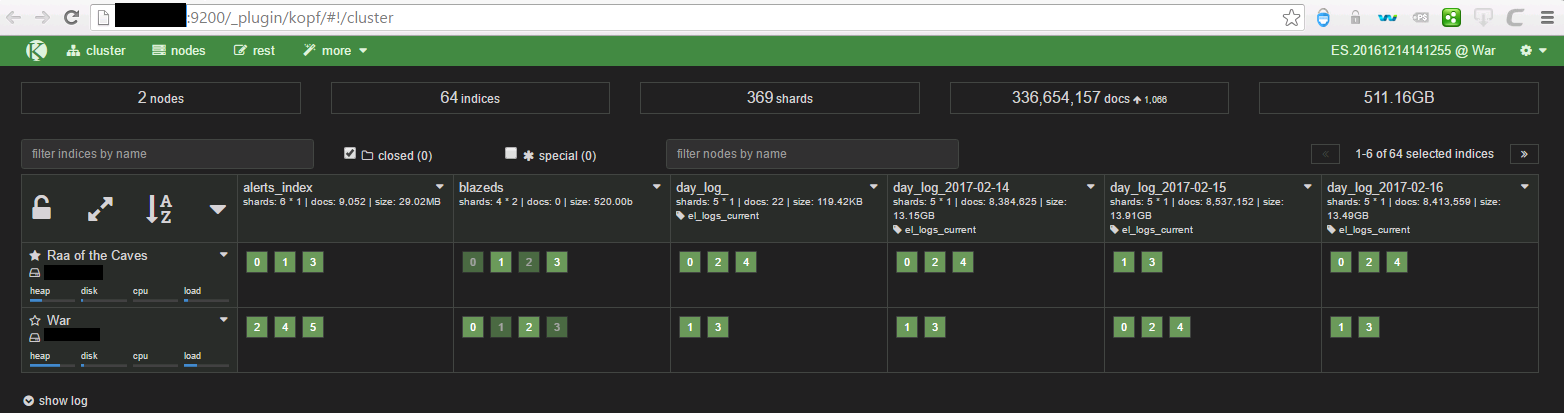The image size is (1564, 415).
Task: Open the alerts_index dropdown menu
Action: (x=440, y=187)
